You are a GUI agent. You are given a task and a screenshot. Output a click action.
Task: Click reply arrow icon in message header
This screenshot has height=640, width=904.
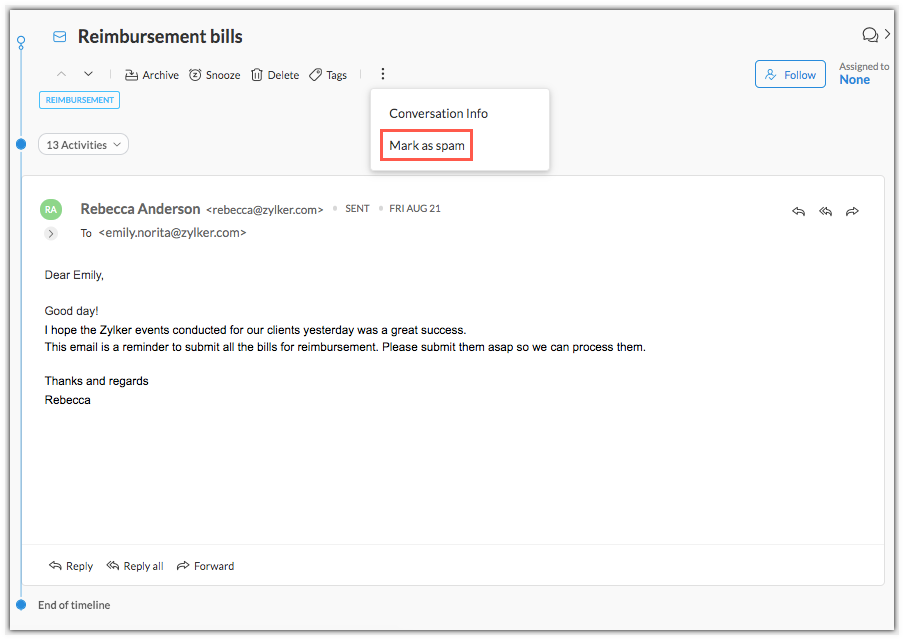[x=798, y=211]
